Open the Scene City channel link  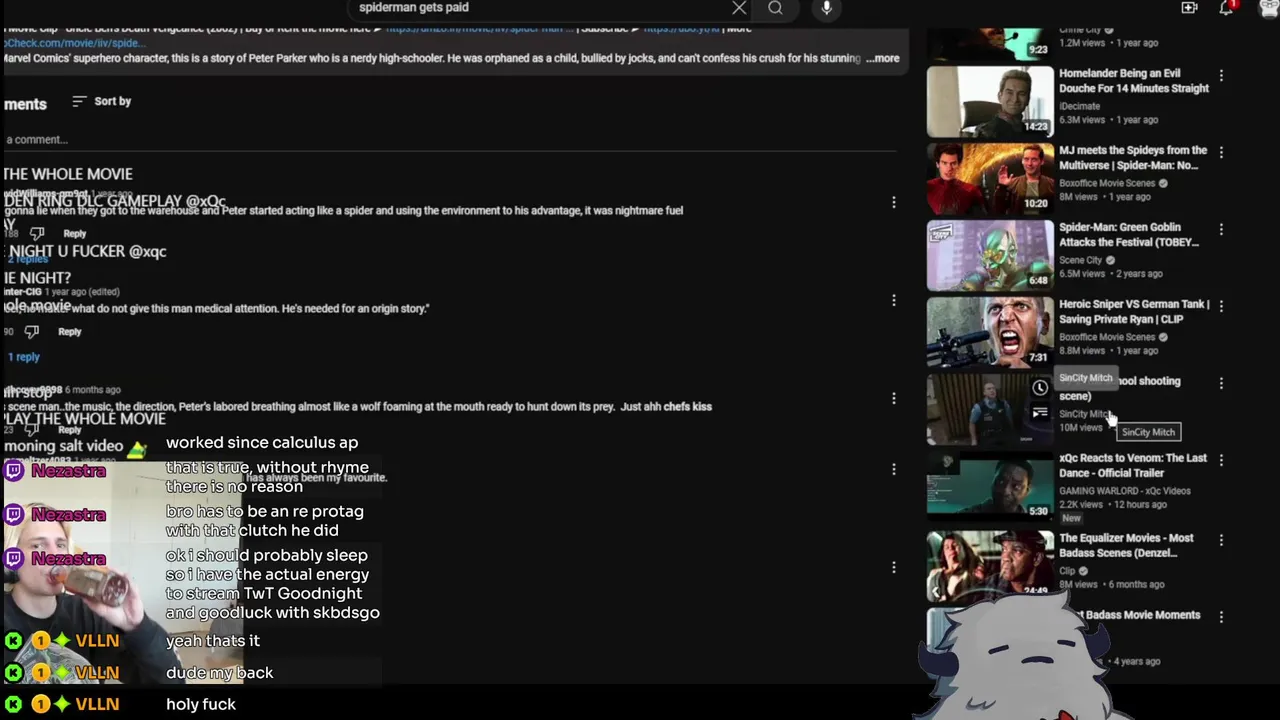pyautogui.click(x=1080, y=260)
